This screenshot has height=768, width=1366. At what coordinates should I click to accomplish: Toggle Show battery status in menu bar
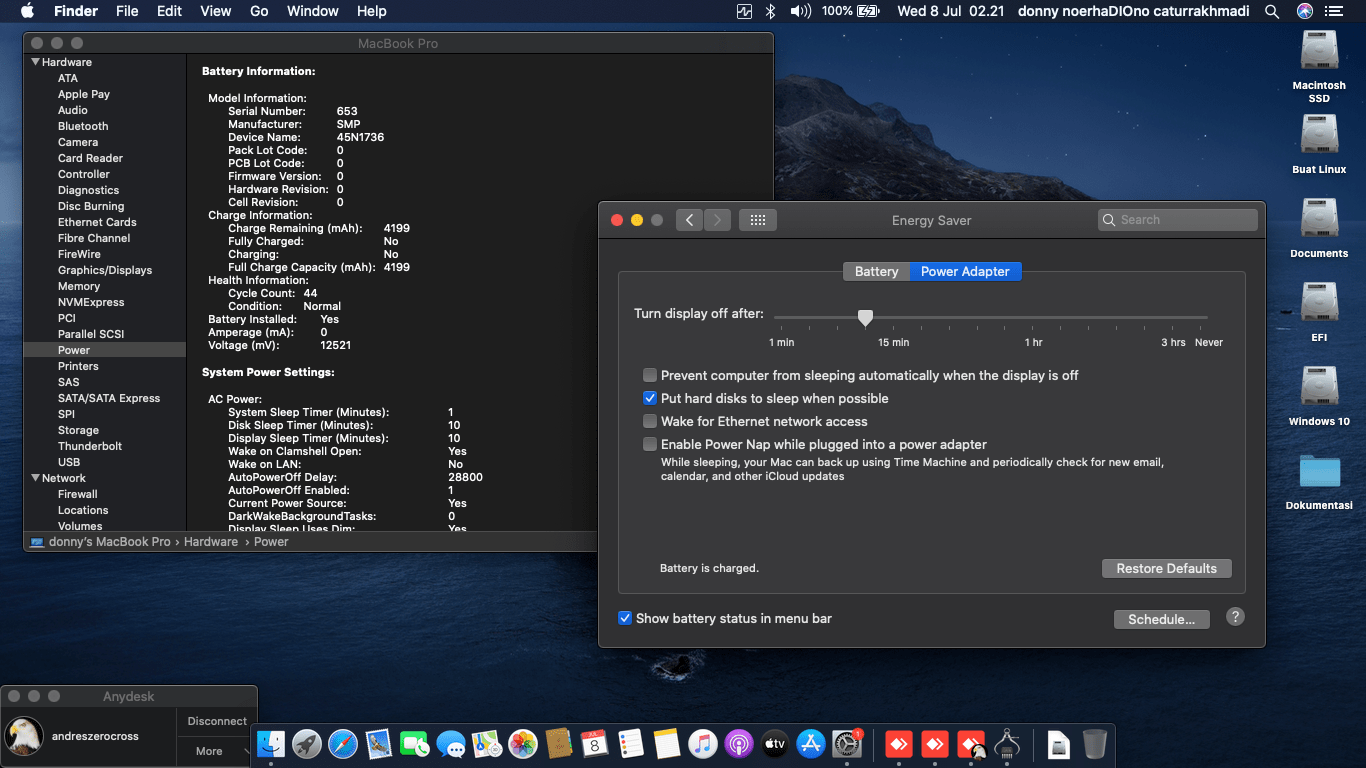(x=625, y=618)
